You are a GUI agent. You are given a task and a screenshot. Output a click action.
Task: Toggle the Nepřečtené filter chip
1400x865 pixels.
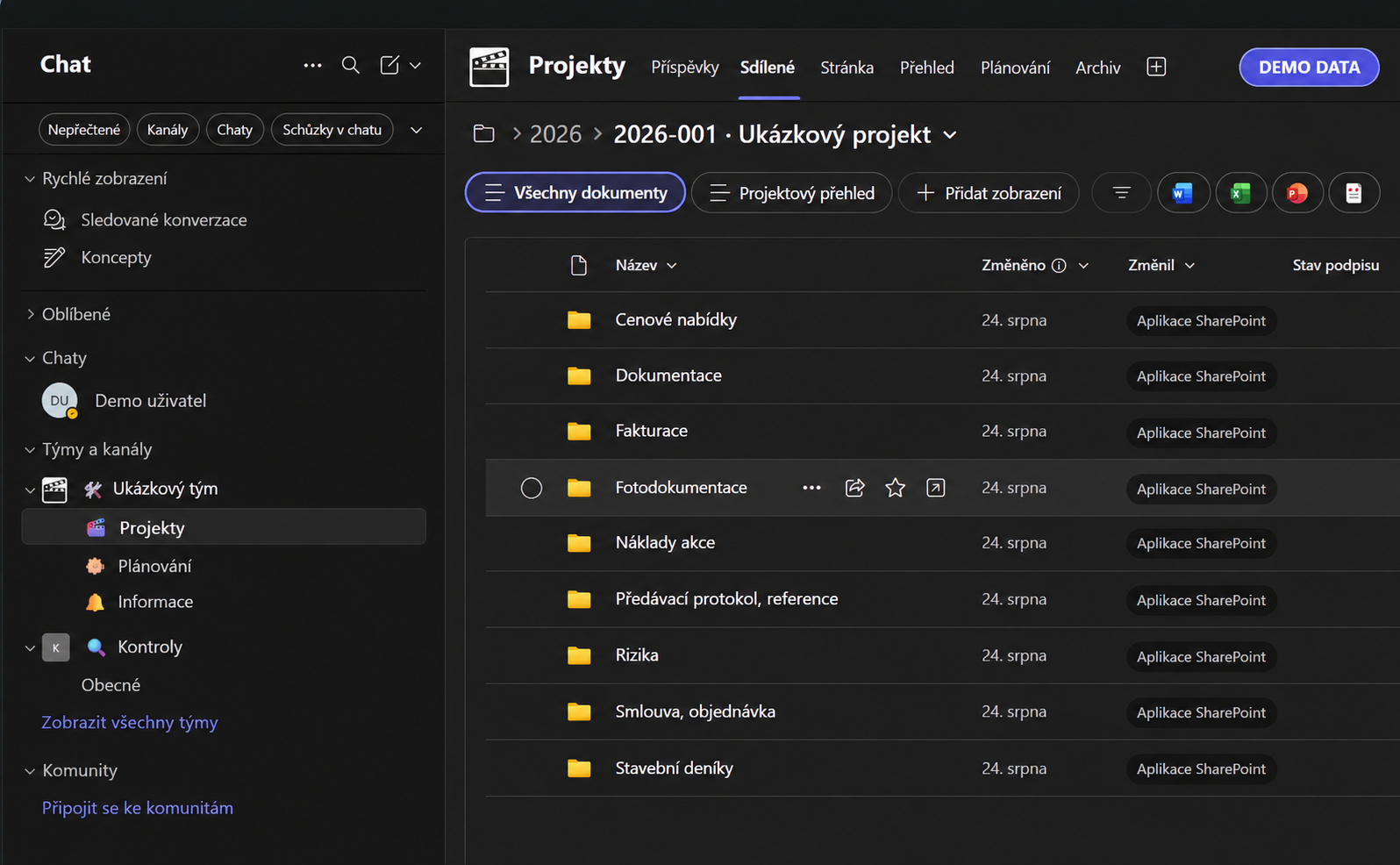(84, 130)
